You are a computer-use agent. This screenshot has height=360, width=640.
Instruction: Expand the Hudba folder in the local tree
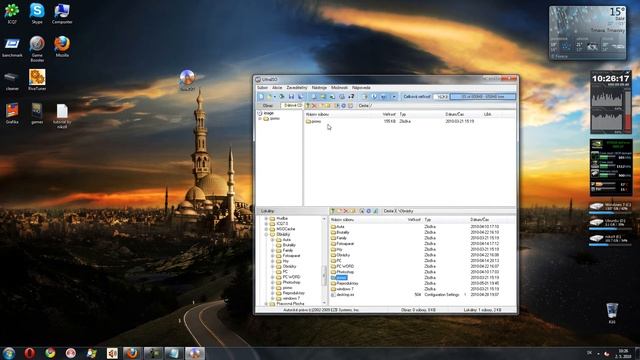point(267,219)
